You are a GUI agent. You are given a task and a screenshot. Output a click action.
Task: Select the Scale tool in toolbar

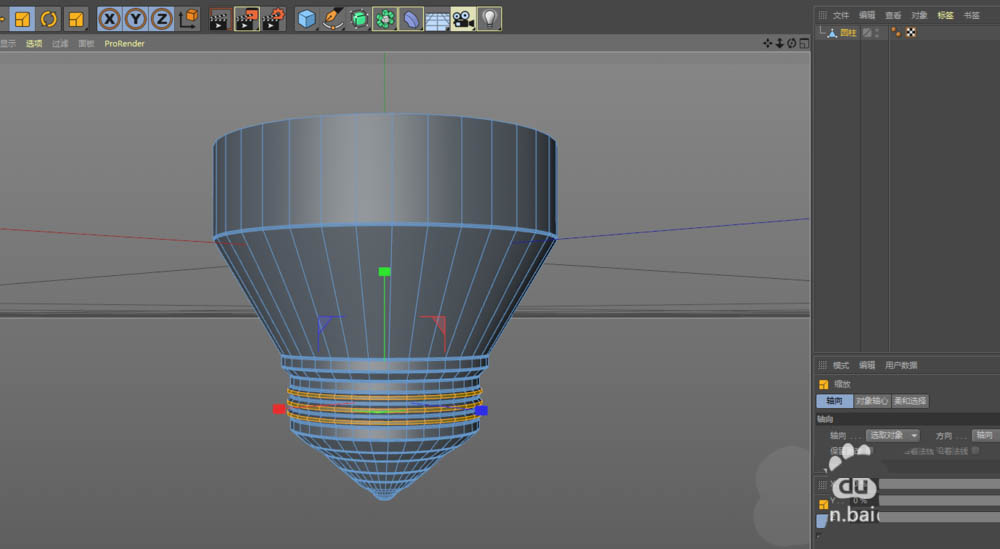click(22, 19)
